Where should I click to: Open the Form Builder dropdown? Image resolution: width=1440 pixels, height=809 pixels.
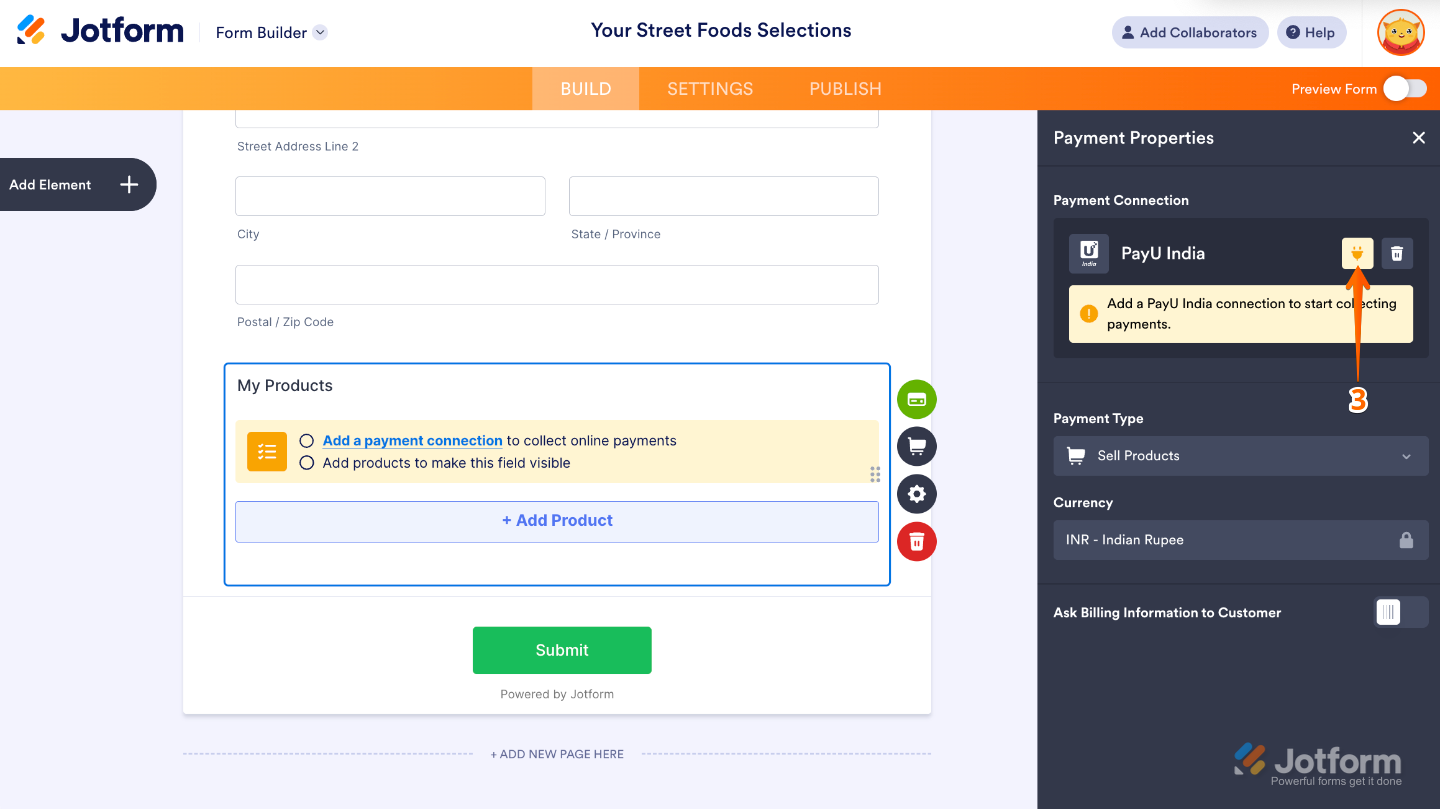click(x=270, y=32)
